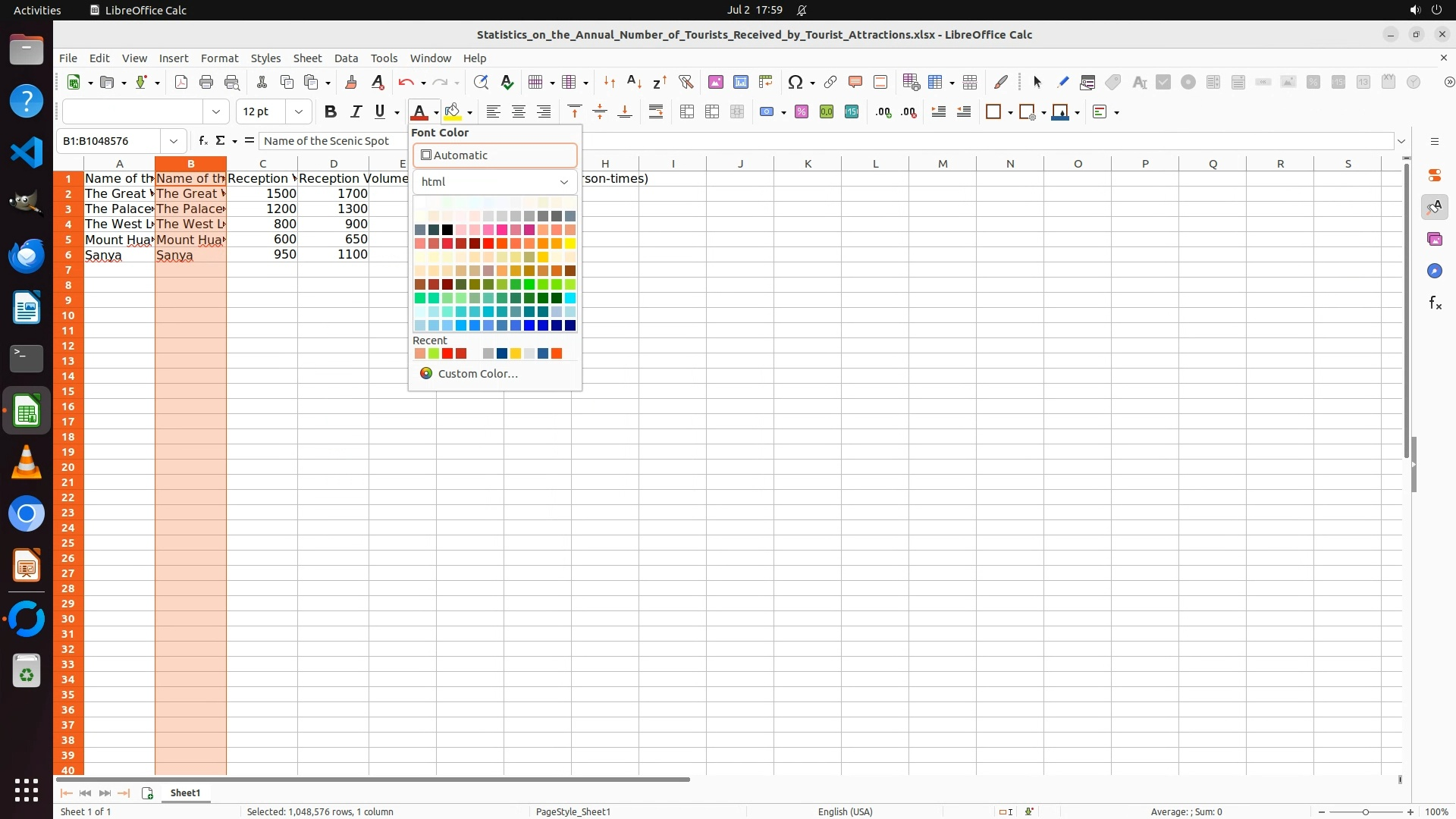This screenshot has height=819, width=1456.
Task: Expand the font size dropdown
Action: click(x=299, y=112)
